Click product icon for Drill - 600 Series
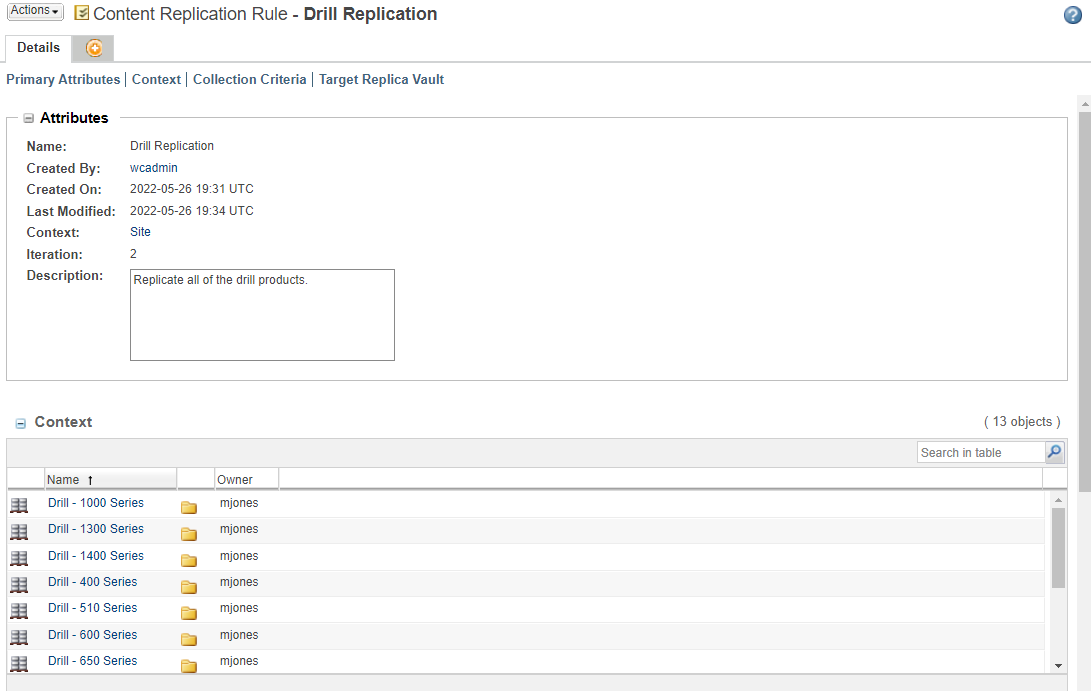The height and width of the screenshot is (691, 1091). (19, 637)
